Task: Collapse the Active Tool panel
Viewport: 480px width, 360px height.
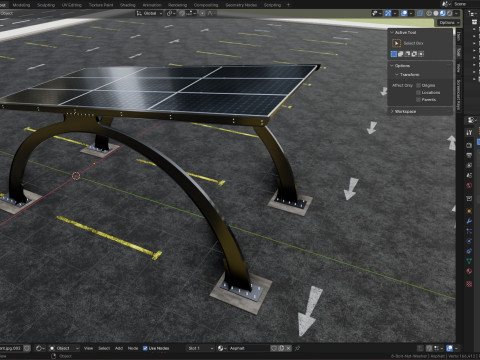Action: pyautogui.click(x=392, y=32)
